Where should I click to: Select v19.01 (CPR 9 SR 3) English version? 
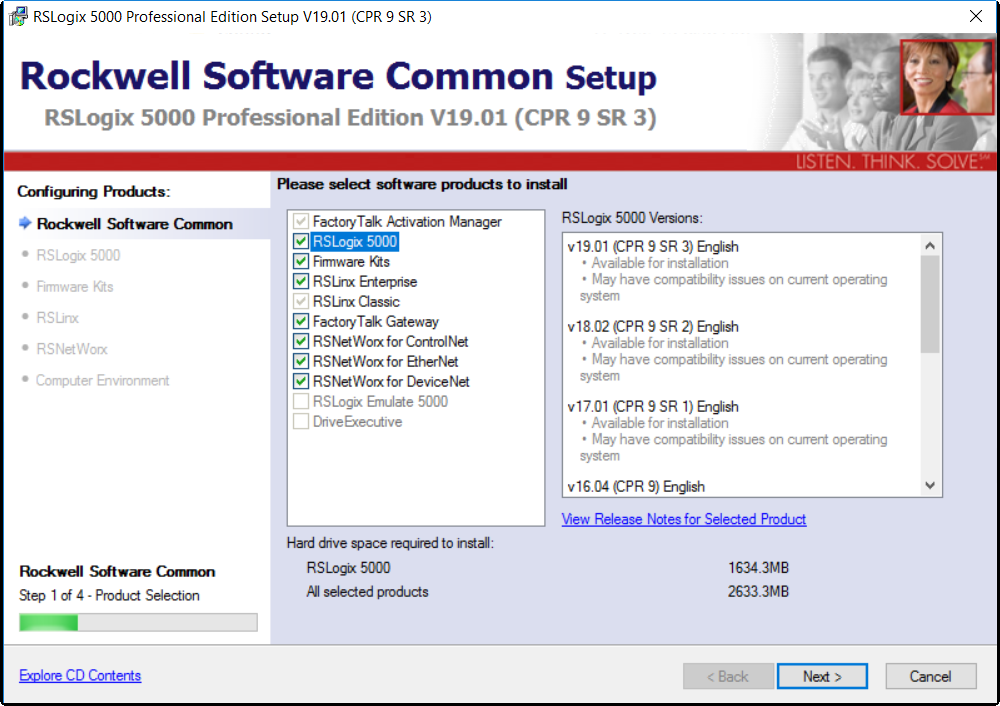653,247
